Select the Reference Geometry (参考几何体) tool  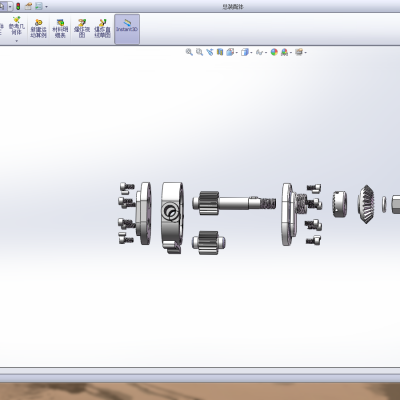coord(16,26)
